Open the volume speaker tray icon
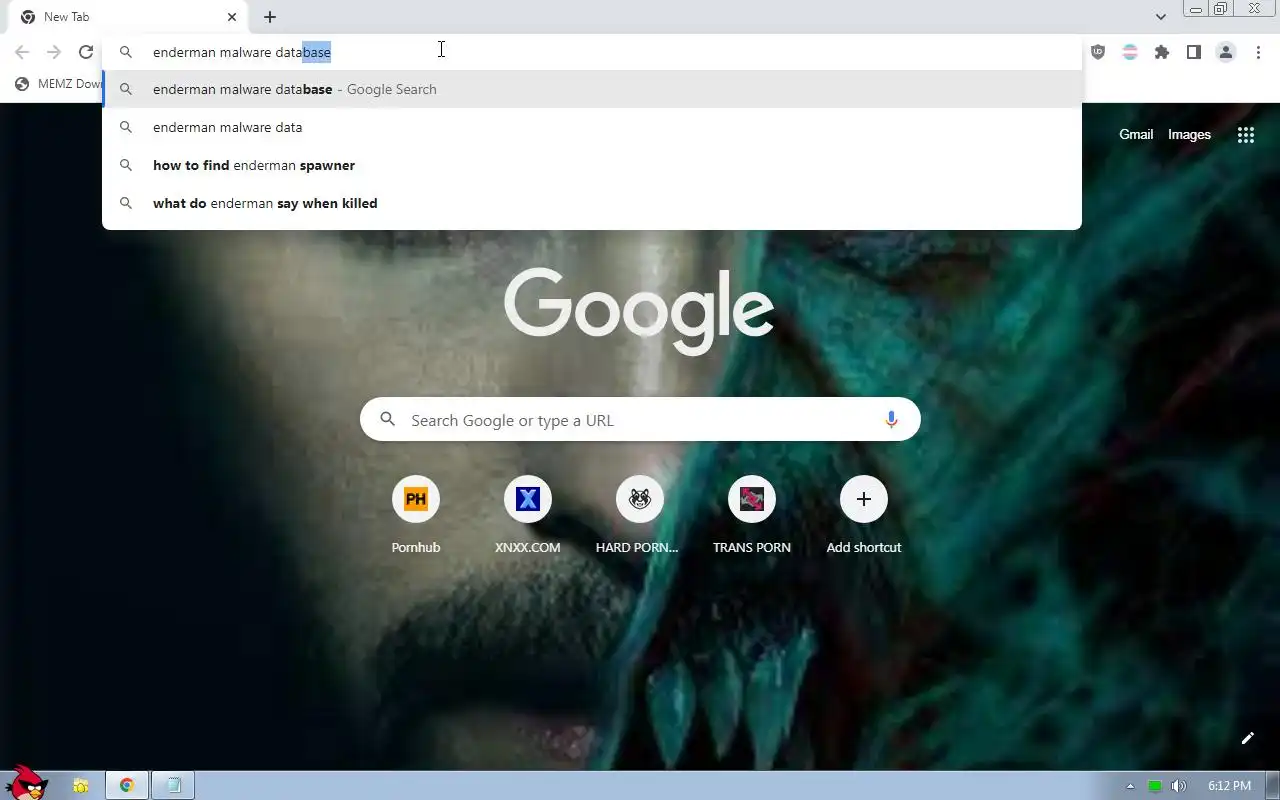 pos(1179,786)
